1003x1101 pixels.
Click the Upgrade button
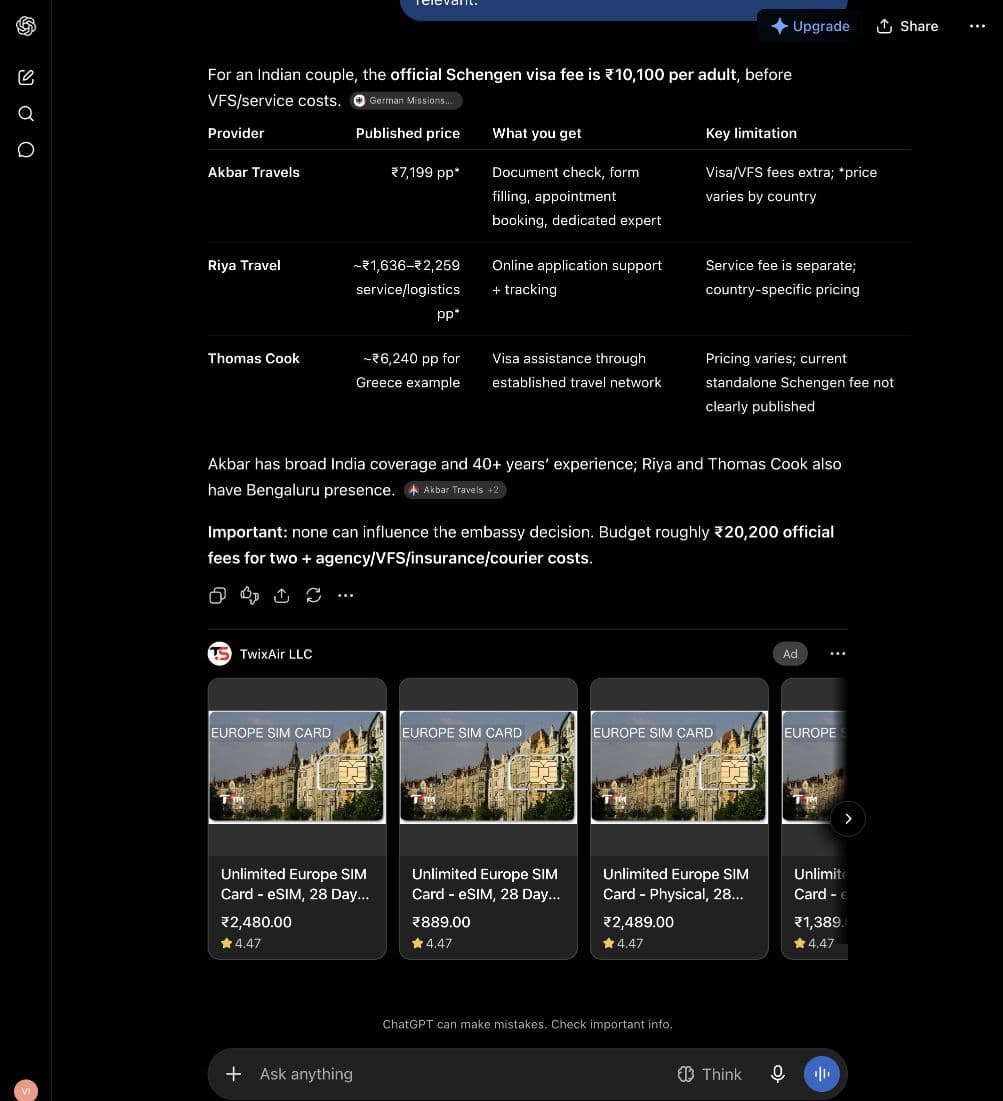(x=810, y=26)
